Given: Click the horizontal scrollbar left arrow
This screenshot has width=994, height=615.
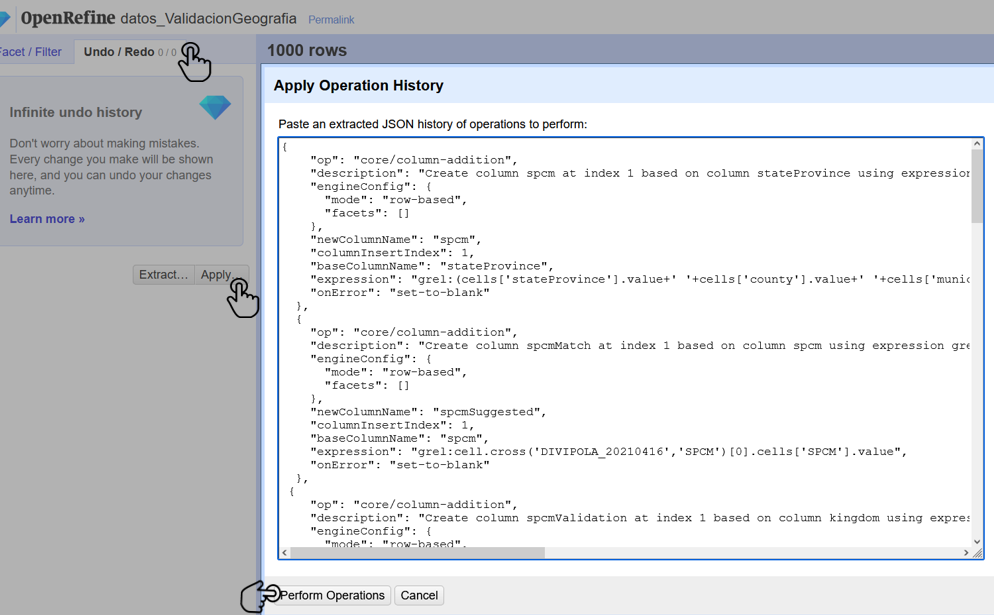Looking at the screenshot, I should tap(285, 553).
